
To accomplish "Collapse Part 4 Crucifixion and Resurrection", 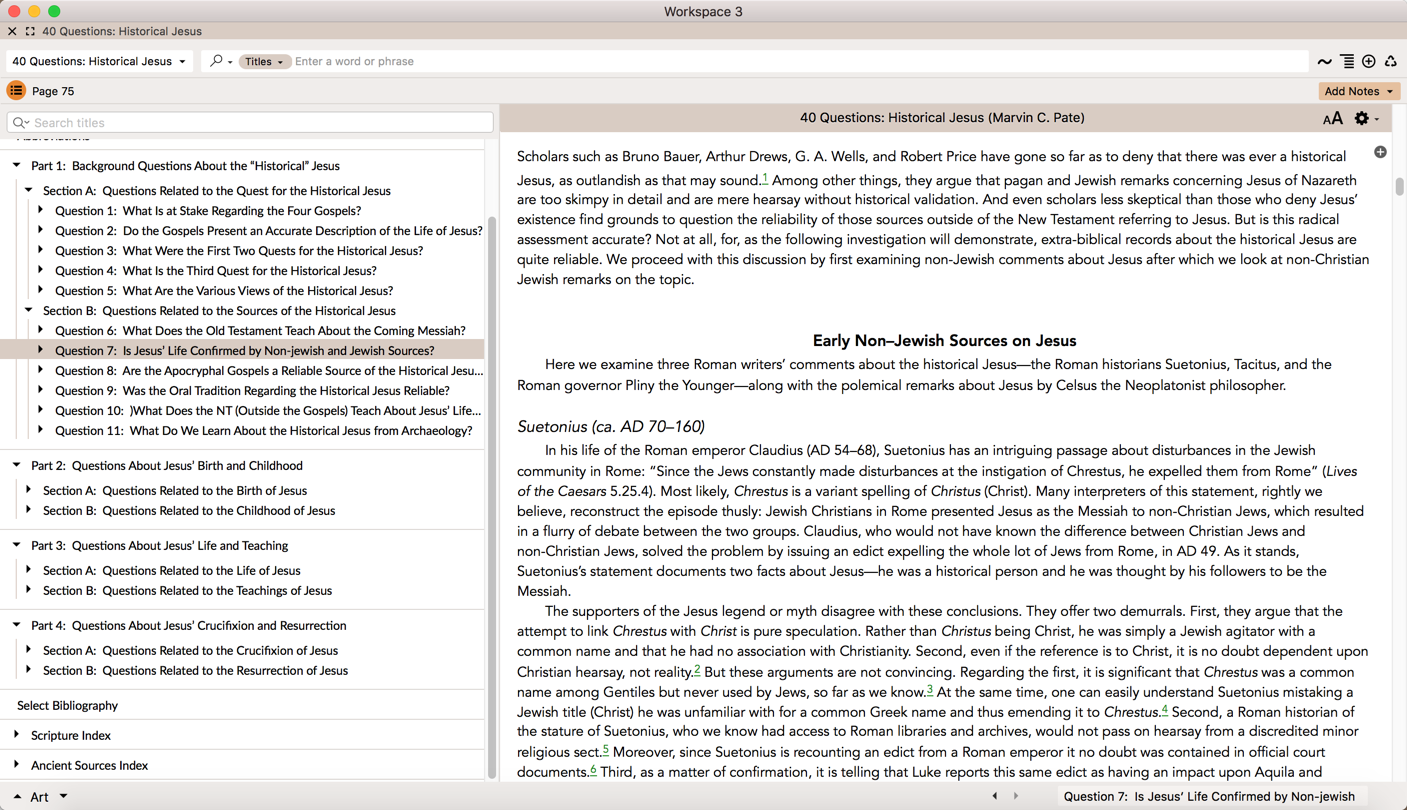I will pyautogui.click(x=17, y=626).
